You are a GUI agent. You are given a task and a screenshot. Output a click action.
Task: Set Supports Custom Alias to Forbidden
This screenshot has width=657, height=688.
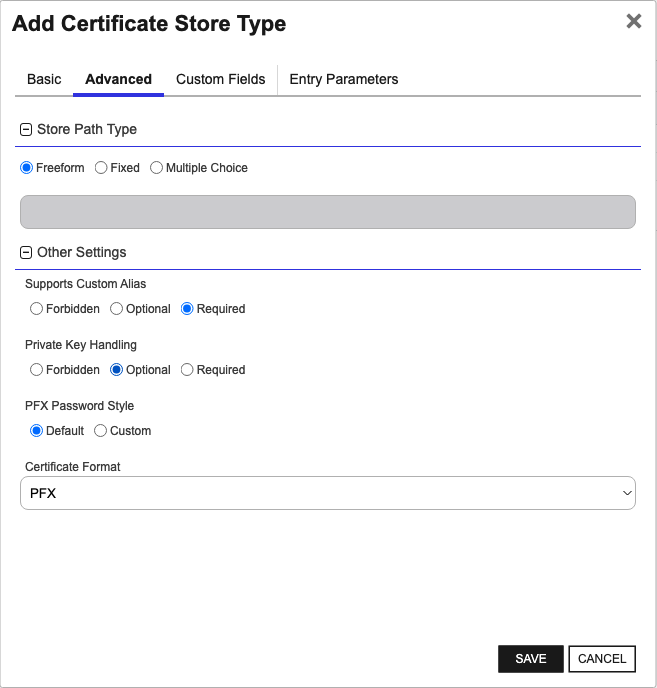pyautogui.click(x=36, y=309)
